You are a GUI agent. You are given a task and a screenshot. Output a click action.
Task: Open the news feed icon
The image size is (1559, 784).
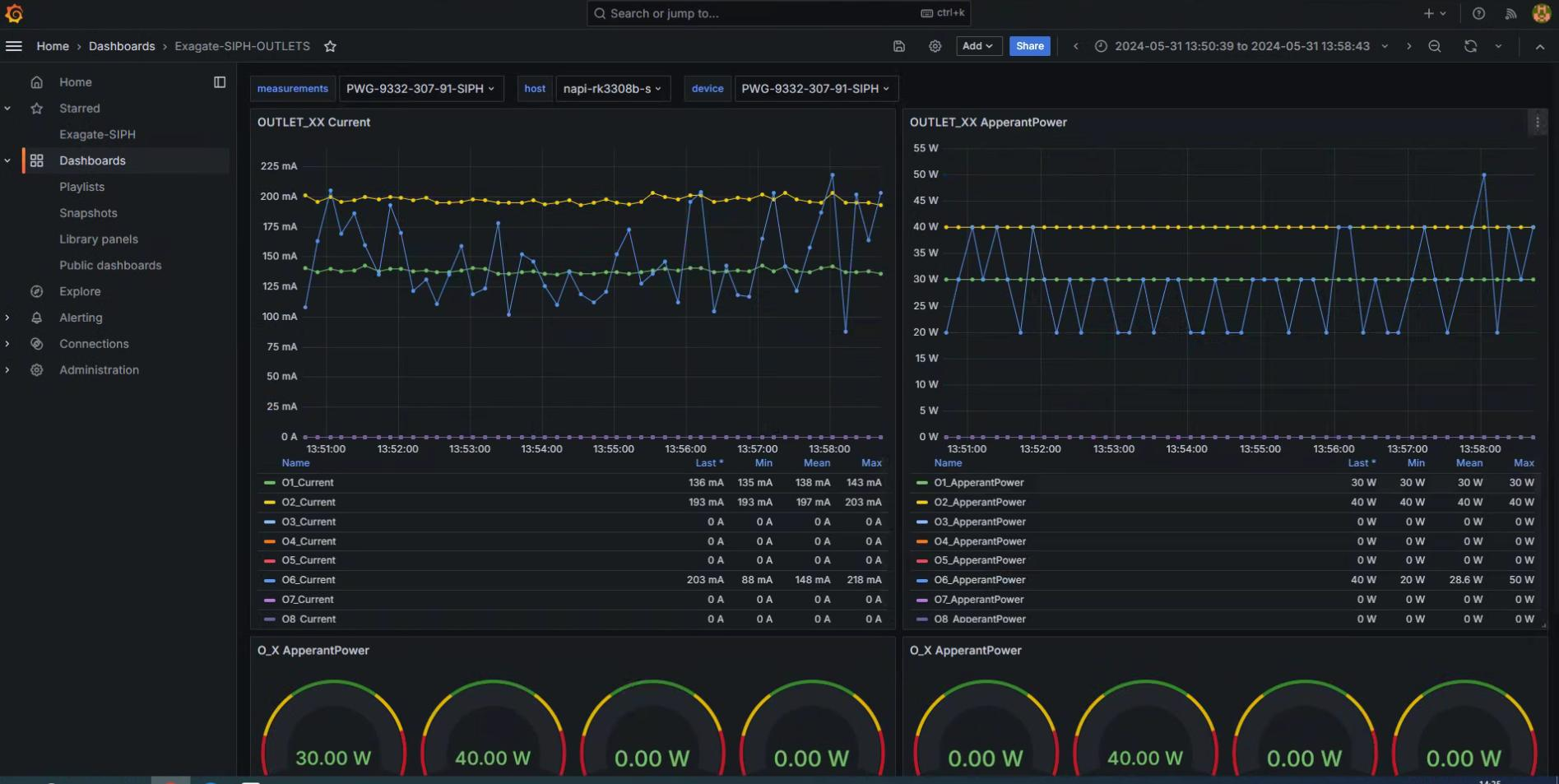1510,13
